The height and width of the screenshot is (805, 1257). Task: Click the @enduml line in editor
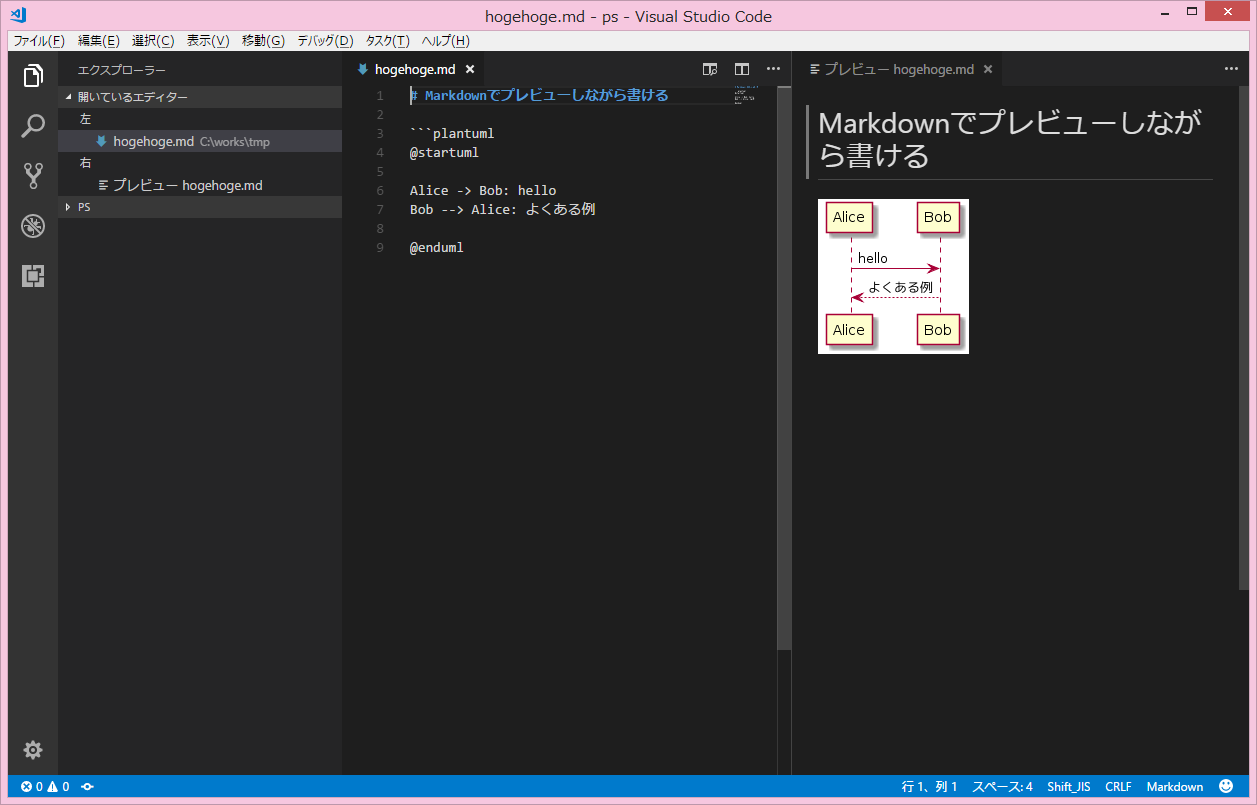pyautogui.click(x=437, y=248)
